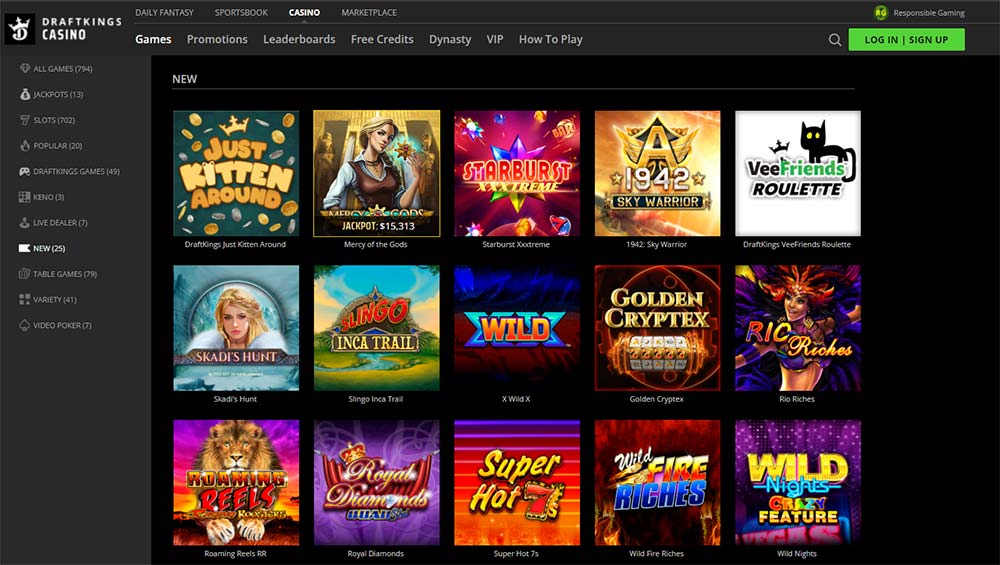Go to Leaderboards

coord(299,40)
